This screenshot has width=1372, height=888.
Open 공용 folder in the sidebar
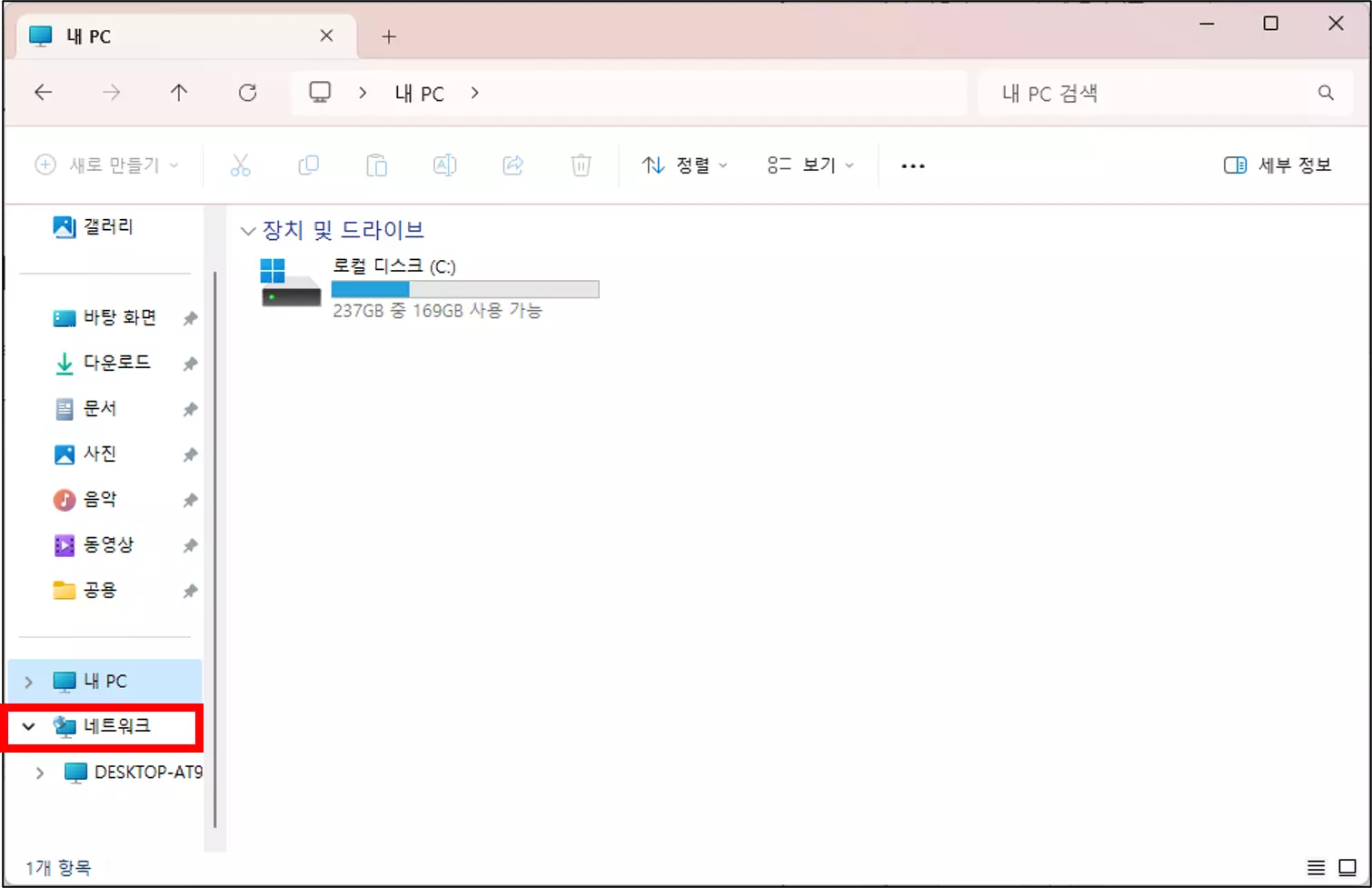click(x=85, y=590)
